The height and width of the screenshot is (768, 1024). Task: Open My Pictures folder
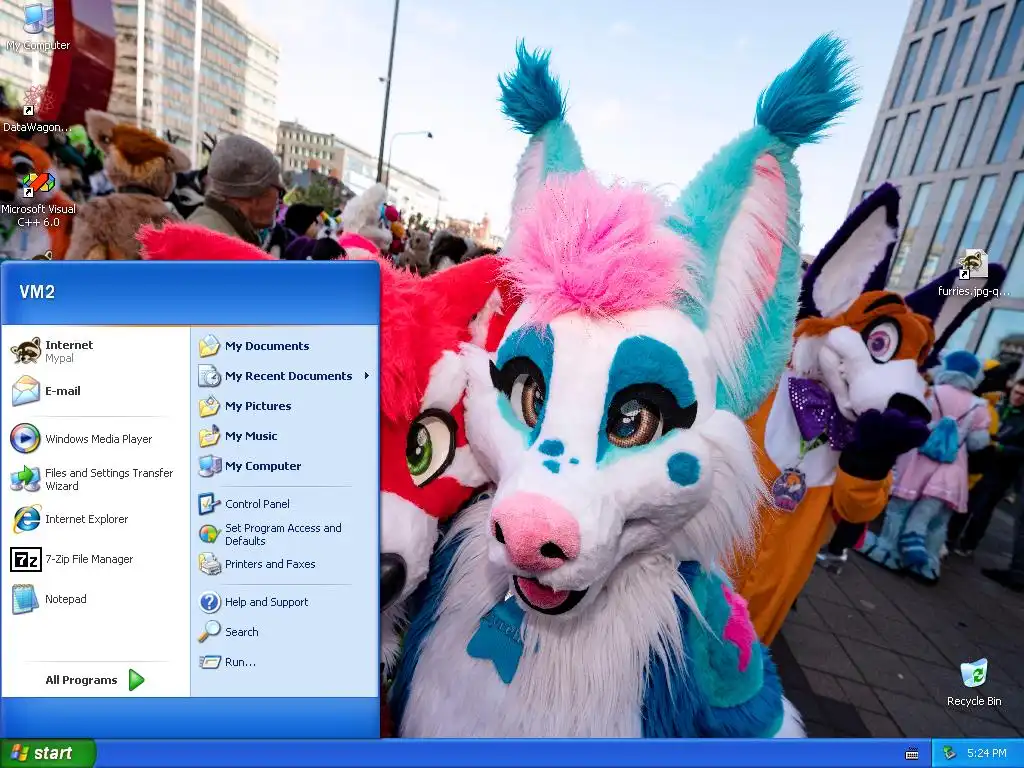pyautogui.click(x=285, y=406)
